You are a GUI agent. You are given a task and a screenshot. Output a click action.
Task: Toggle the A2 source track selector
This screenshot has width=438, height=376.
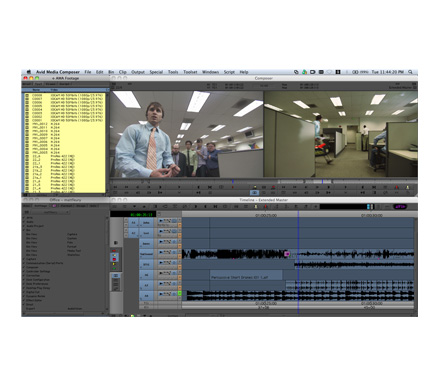click(133, 233)
